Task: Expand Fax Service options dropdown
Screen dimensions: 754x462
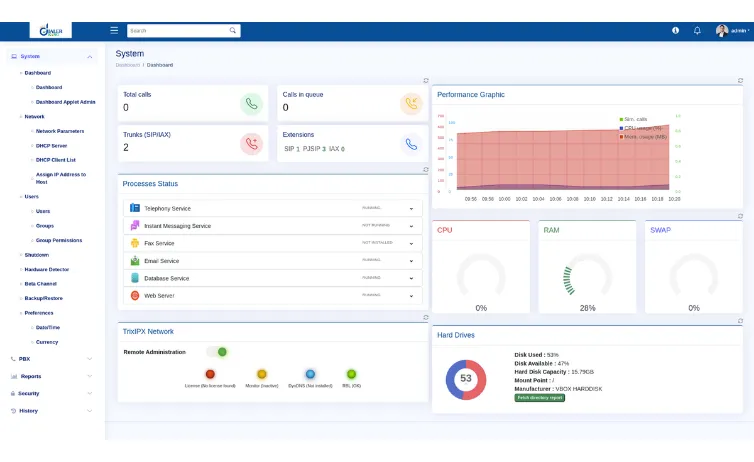Action: pos(411,244)
